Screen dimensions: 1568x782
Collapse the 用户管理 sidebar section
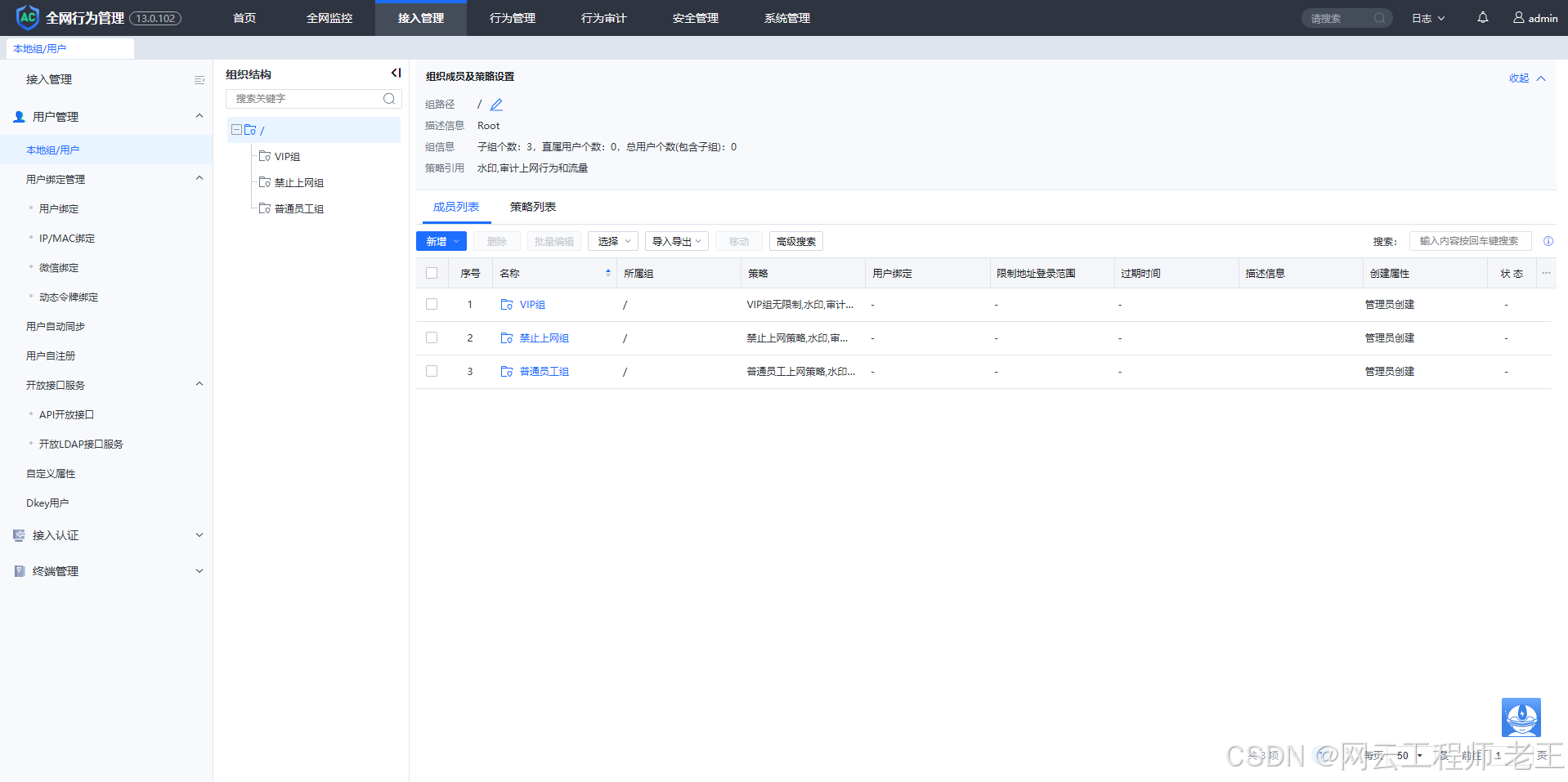pos(199,116)
